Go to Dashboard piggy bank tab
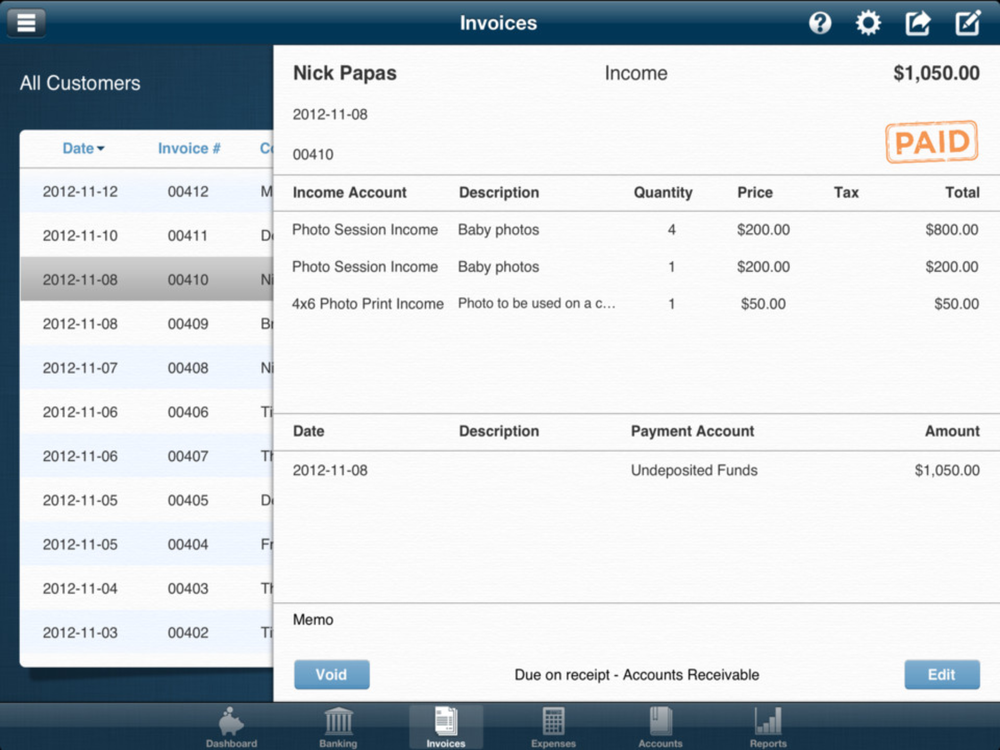The image size is (1000, 750). tap(231, 727)
